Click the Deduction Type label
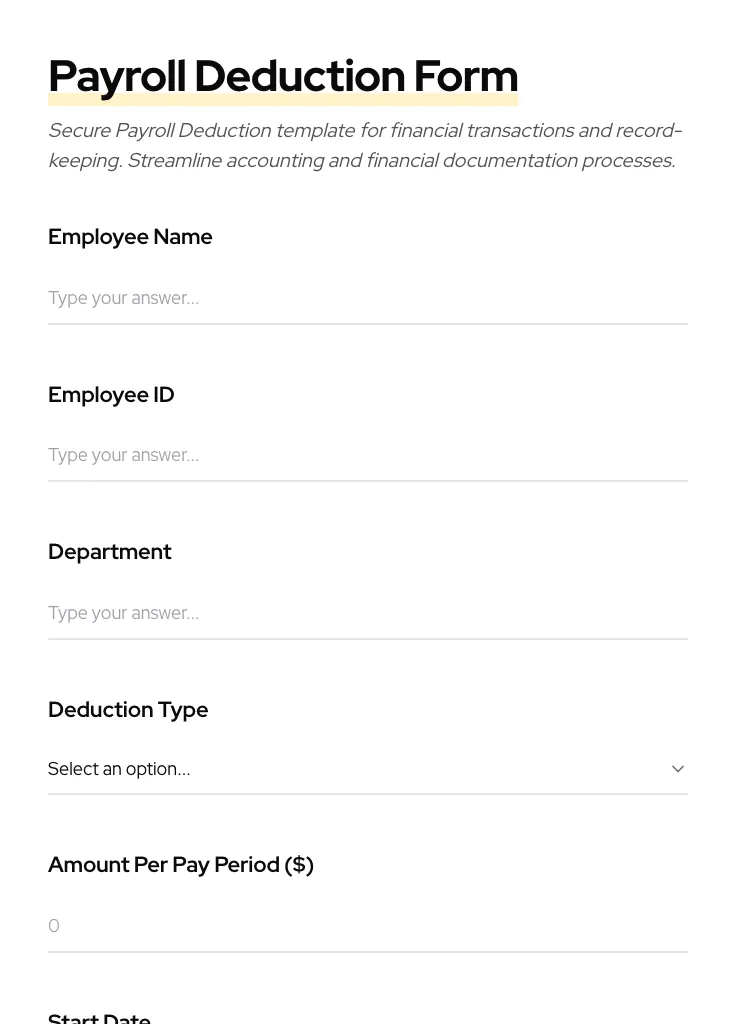The height and width of the screenshot is (1024, 736). point(128,709)
